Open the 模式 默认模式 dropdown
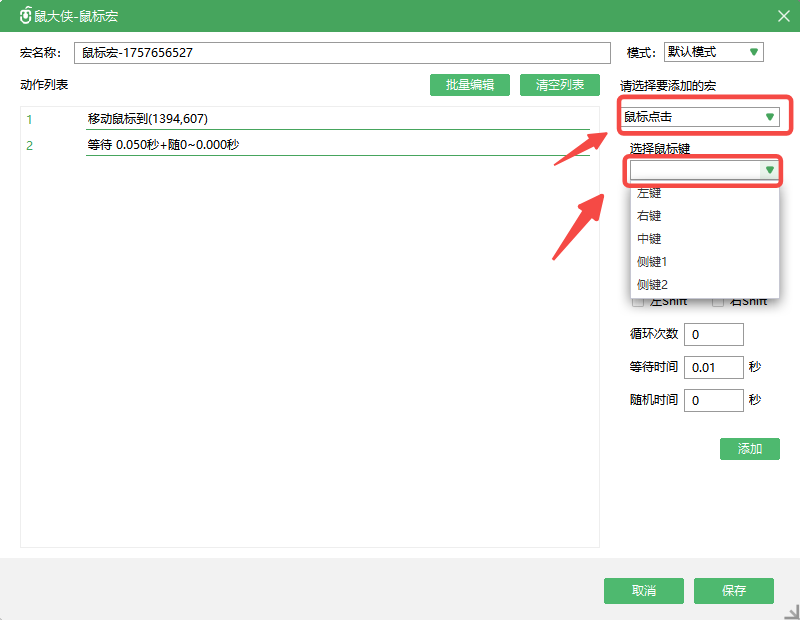 pyautogui.click(x=712, y=52)
